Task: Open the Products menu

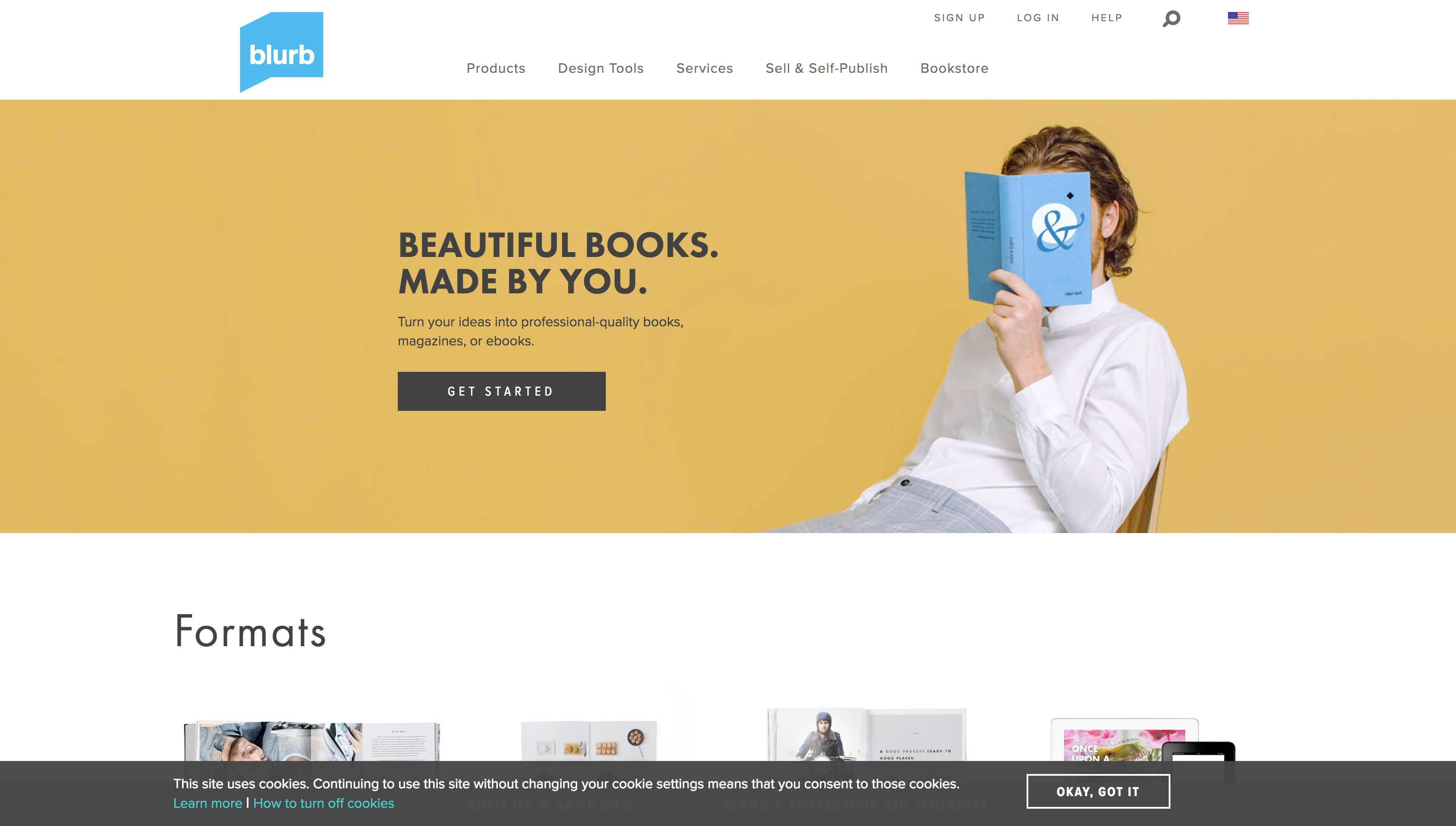Action: click(x=496, y=68)
